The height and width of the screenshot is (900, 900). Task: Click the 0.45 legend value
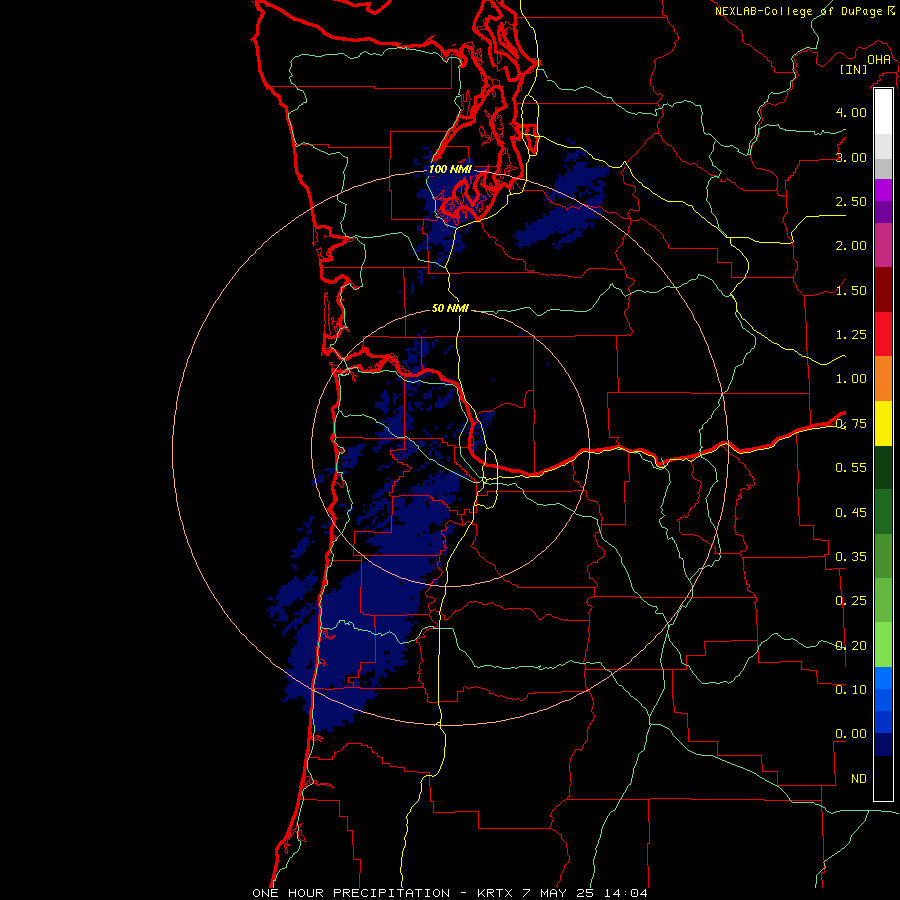tap(851, 513)
